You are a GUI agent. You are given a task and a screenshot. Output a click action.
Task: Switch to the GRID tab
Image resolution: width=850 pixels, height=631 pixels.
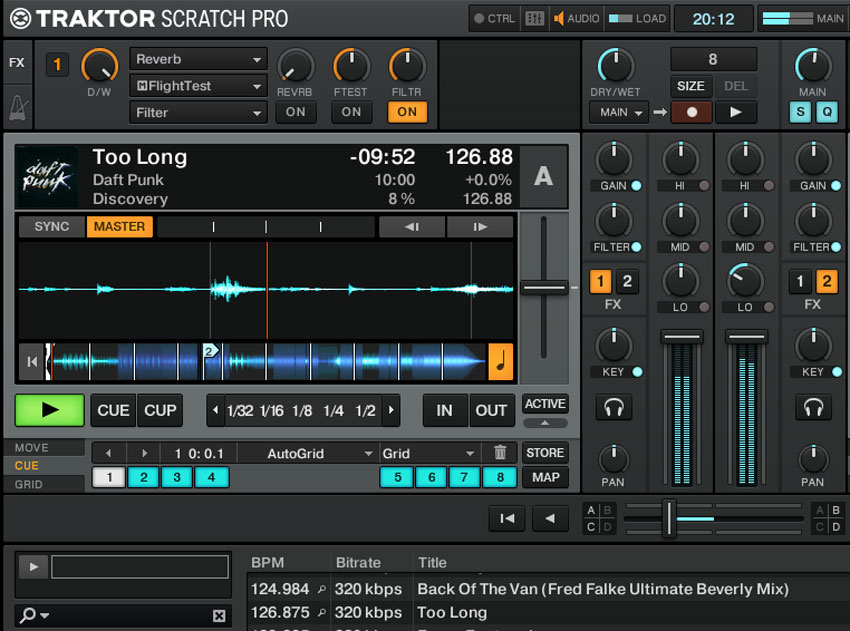(x=44, y=484)
